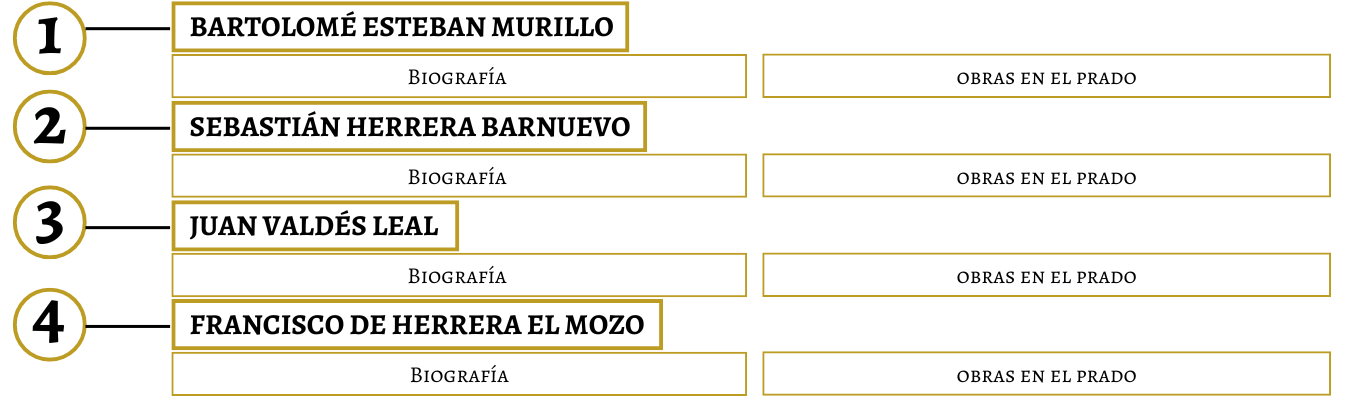The image size is (1366, 403).
Task: Open Biografía for Sebastián Herrera Barnuevo
Action: (459, 176)
